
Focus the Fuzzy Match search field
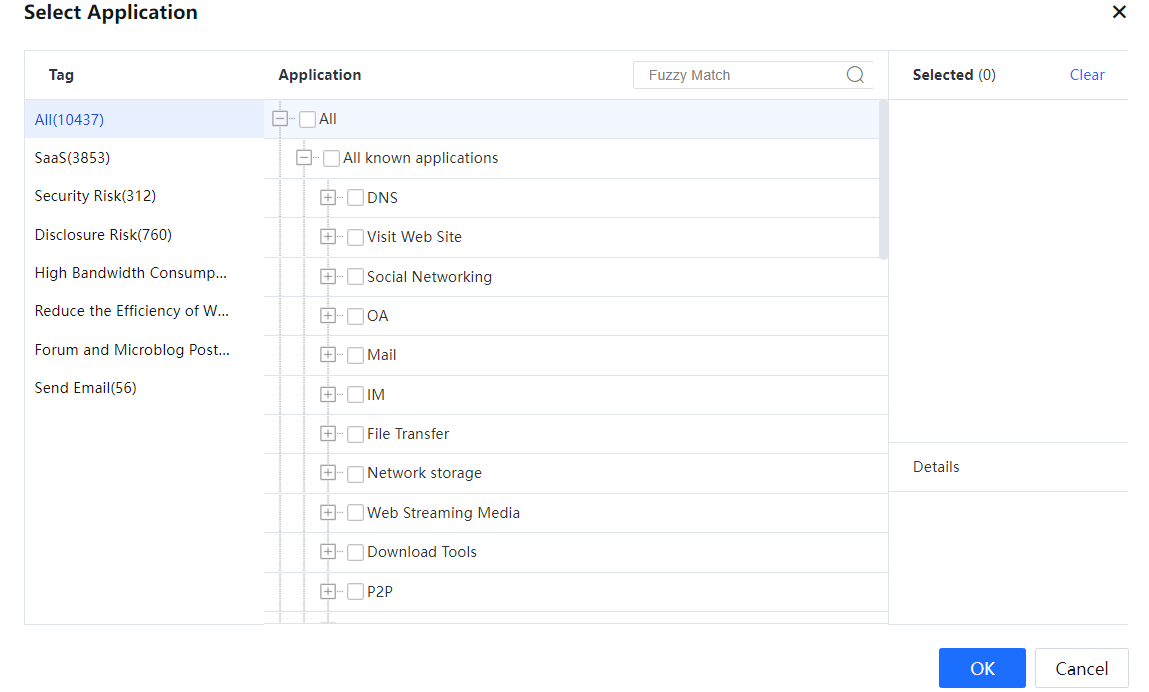(x=740, y=75)
